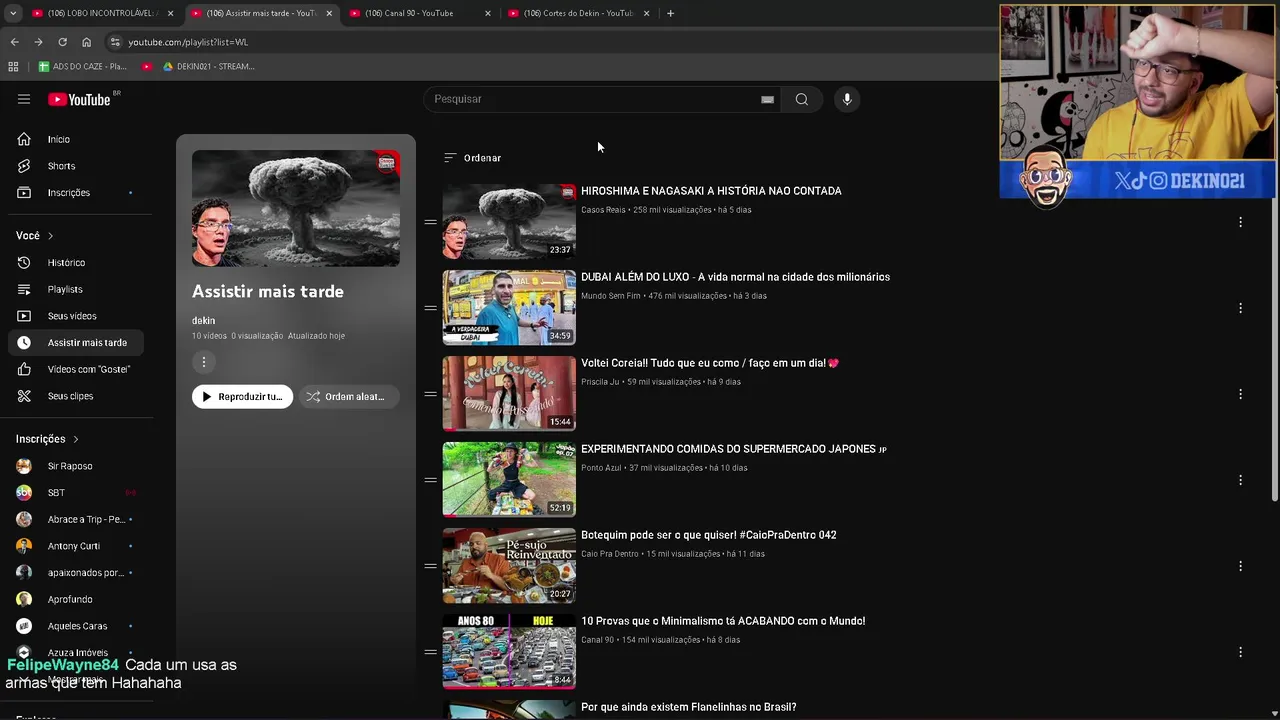
Task: Open DEKIN021 - STREAM bookmark
Action: pos(208,67)
